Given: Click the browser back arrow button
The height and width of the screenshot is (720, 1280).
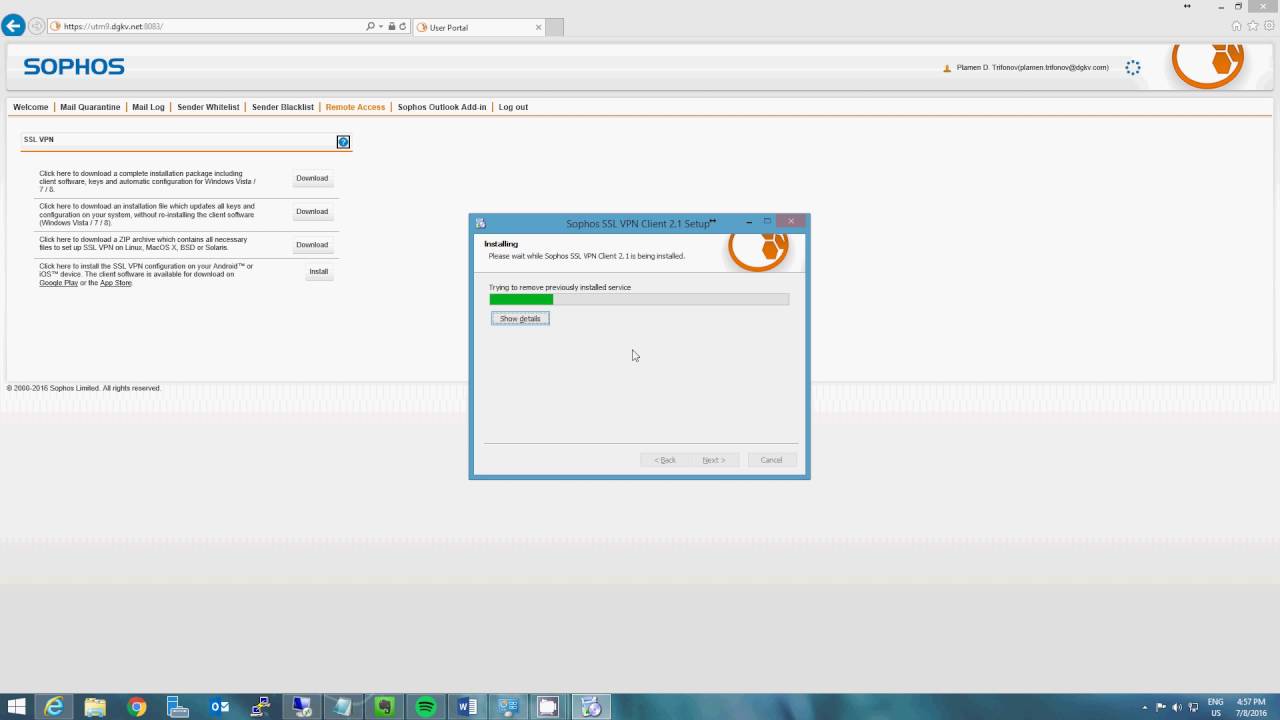Looking at the screenshot, I should tap(13, 26).
